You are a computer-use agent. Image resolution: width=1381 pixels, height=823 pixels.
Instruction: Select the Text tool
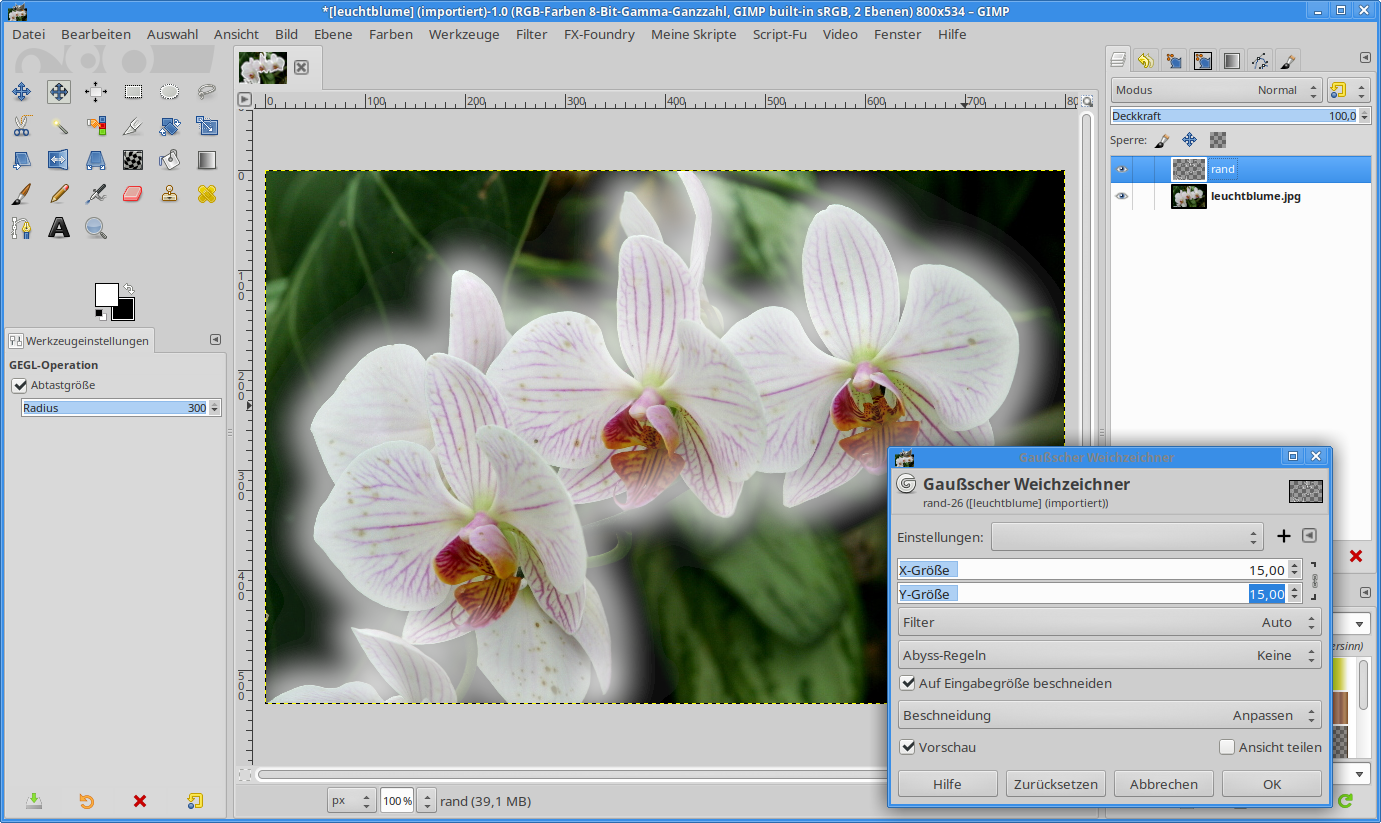59,228
